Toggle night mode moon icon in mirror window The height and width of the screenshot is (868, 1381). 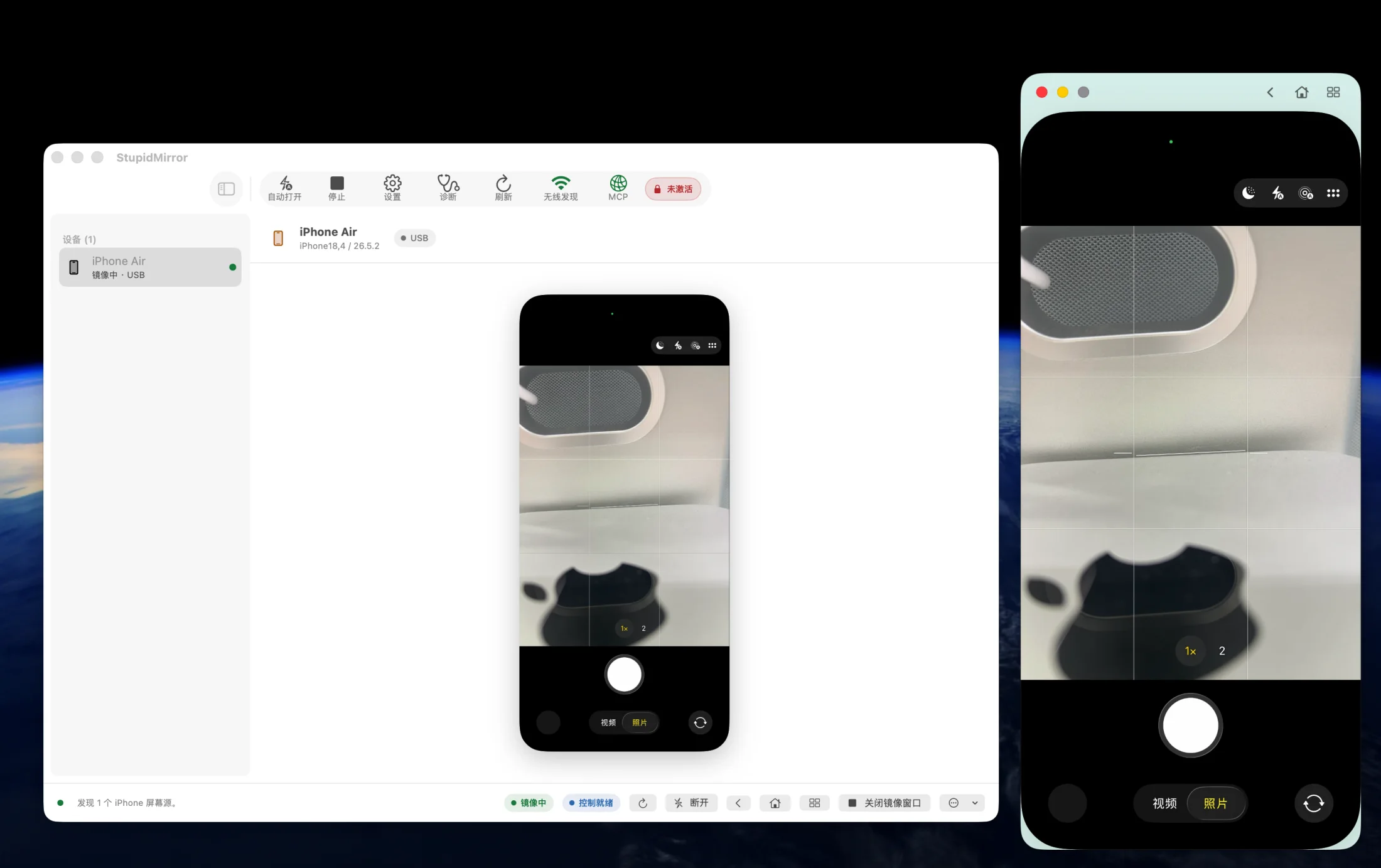pos(1249,193)
